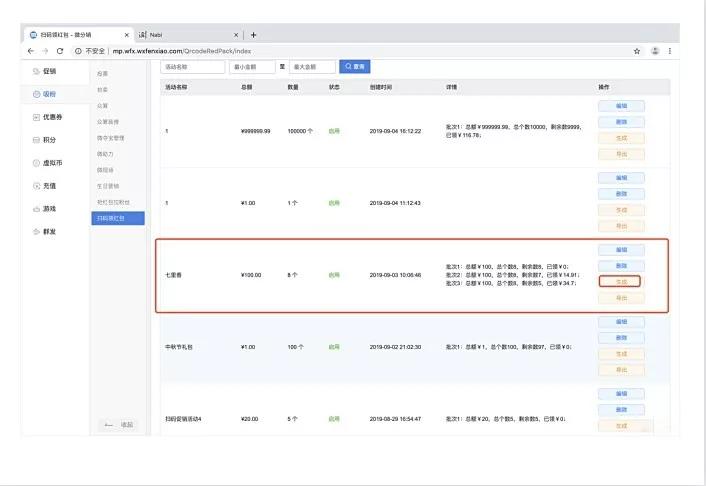
Task: Click 编辑 for the 扫码促销活动4 activity
Action: (621, 394)
